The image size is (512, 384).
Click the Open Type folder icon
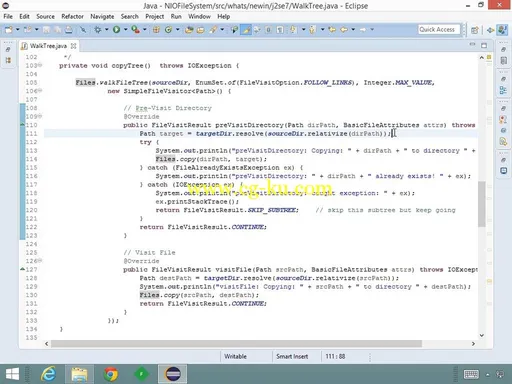point(189,30)
